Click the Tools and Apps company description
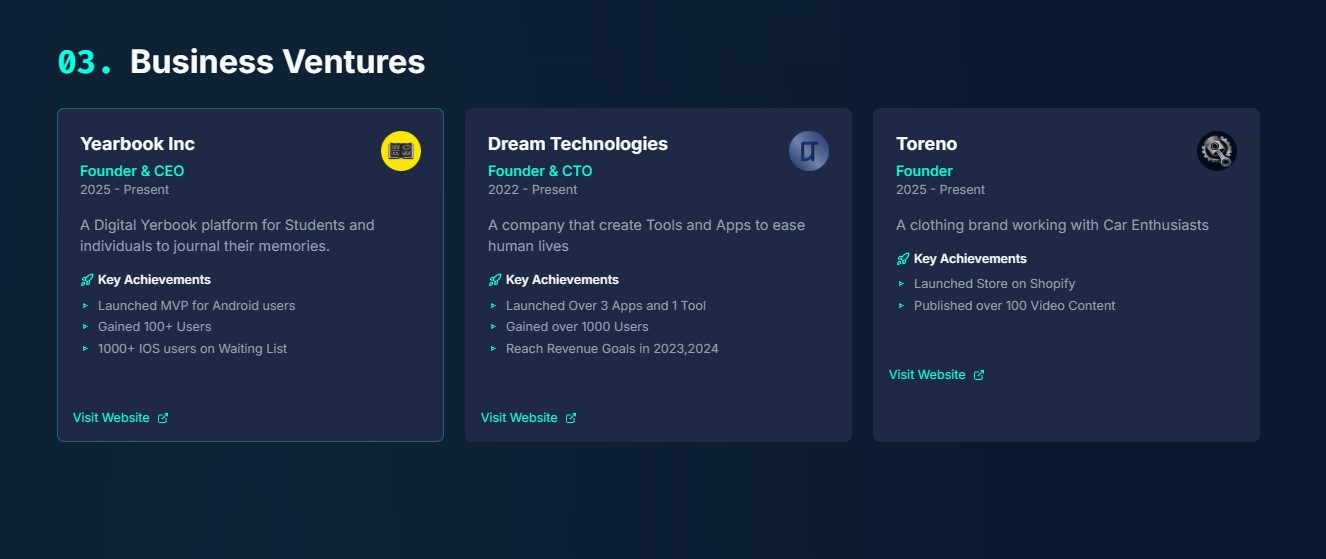The height and width of the screenshot is (559, 1326). point(646,236)
